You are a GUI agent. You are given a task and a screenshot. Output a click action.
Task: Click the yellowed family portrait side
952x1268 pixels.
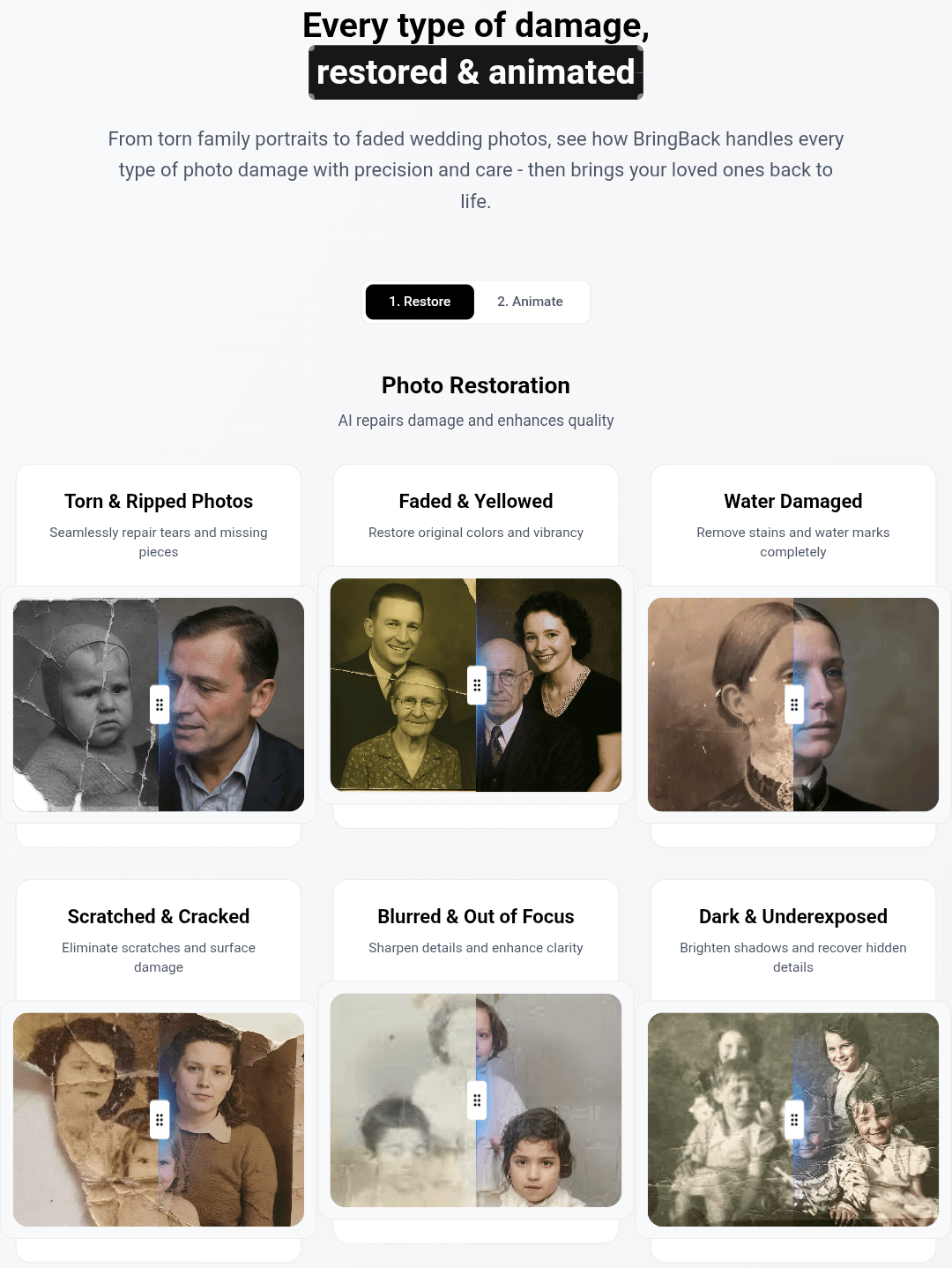coord(403,685)
